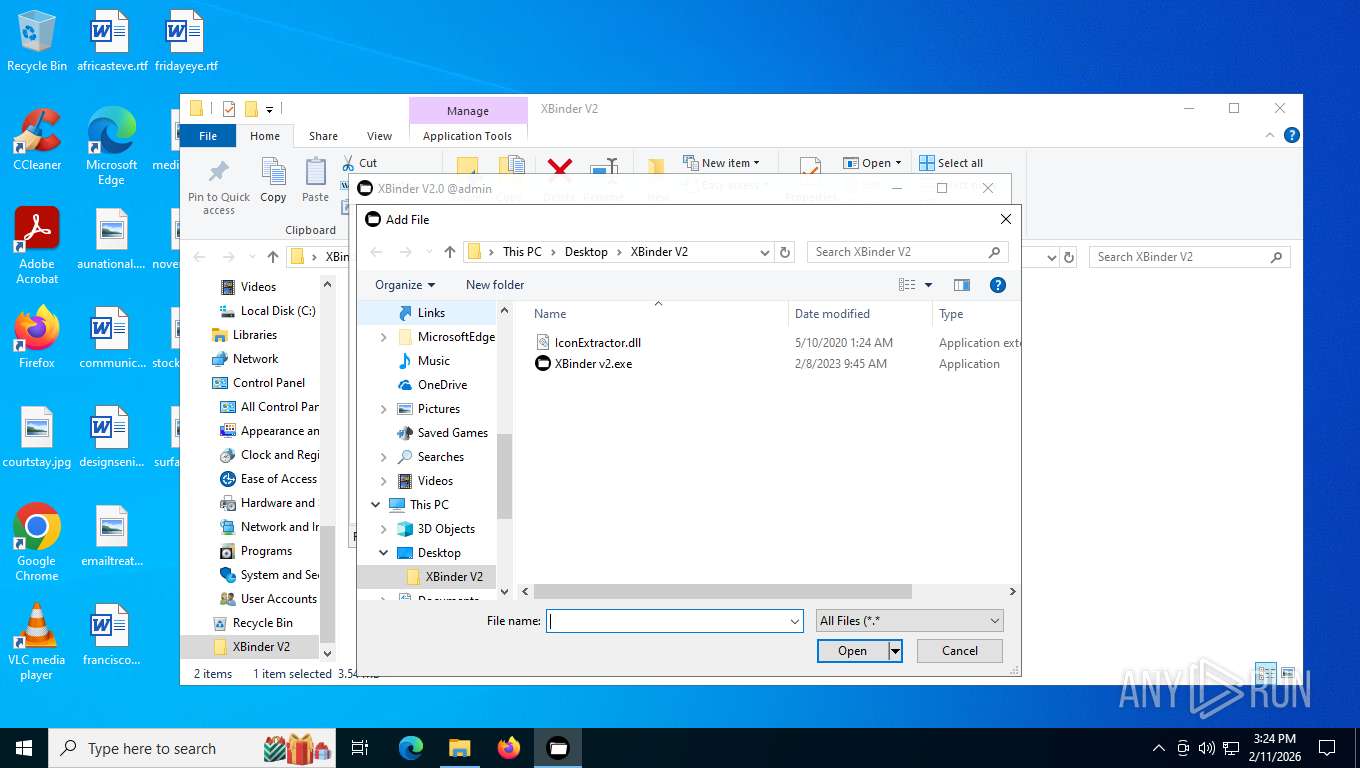Open help in Add File dialog
Image resolution: width=1360 pixels, height=768 pixels.
pyautogui.click(x=997, y=285)
